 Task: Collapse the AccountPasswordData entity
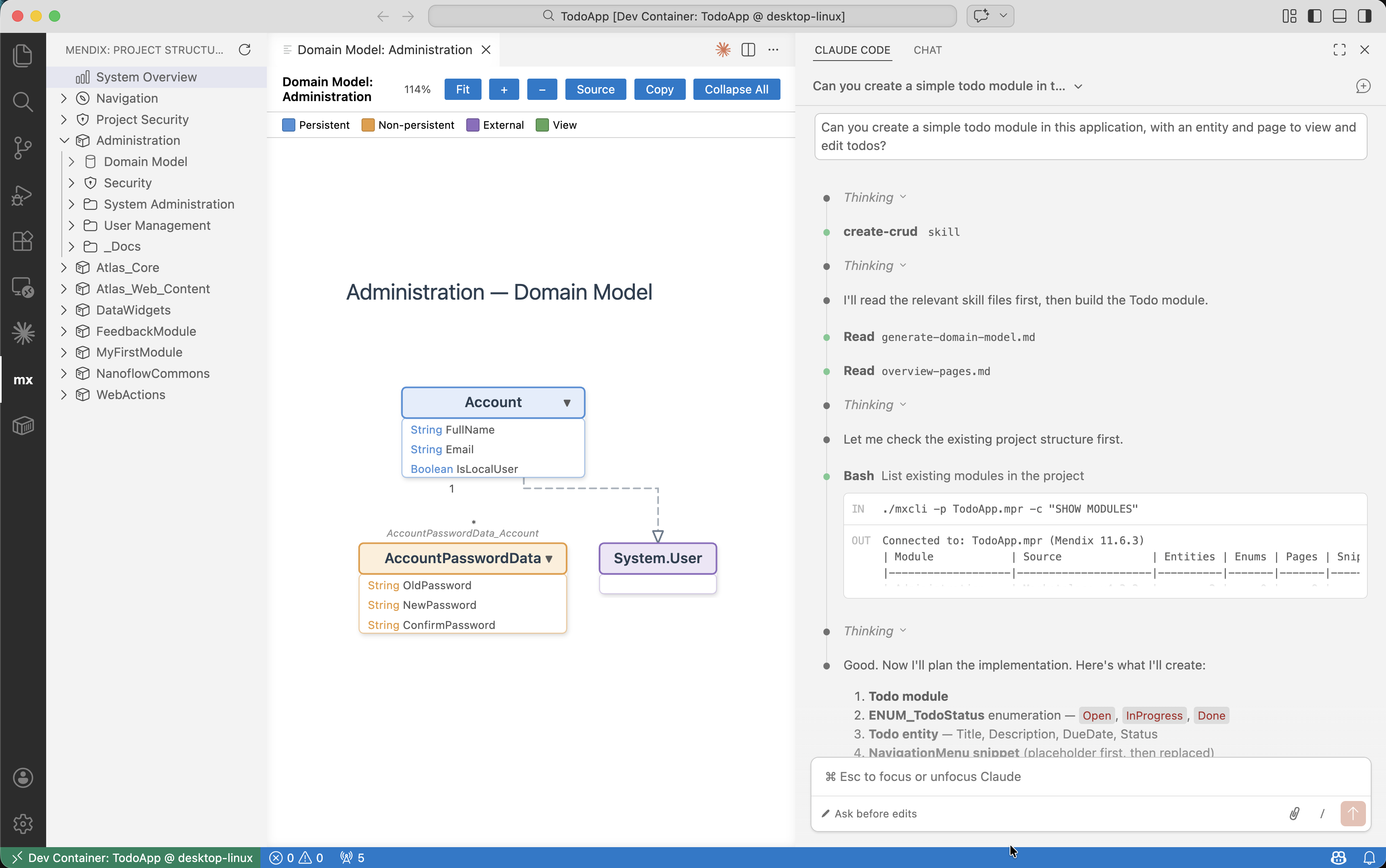tap(549, 559)
